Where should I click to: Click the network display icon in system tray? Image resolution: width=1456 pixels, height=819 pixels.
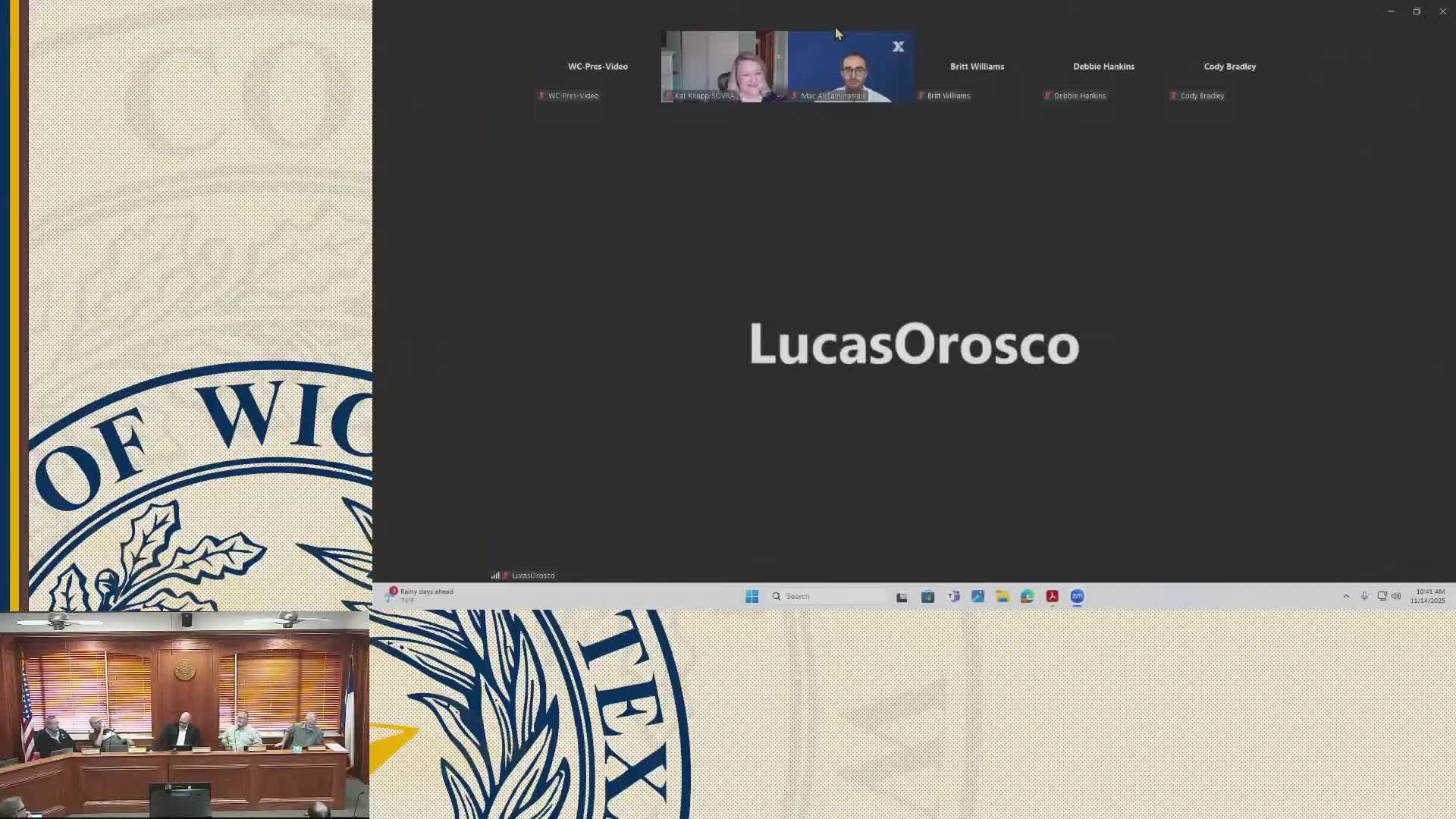(x=1382, y=596)
